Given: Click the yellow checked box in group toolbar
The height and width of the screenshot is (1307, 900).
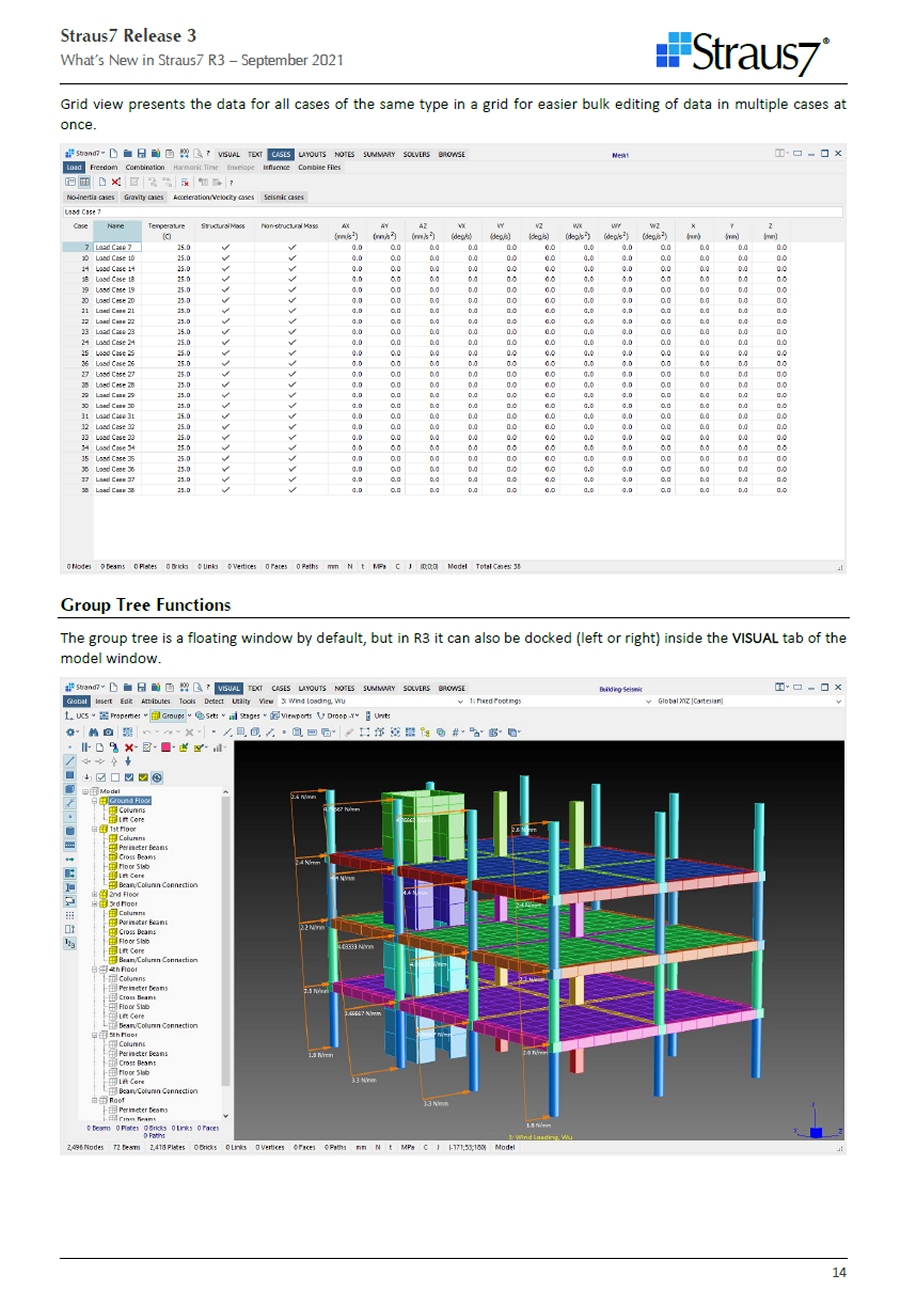Looking at the screenshot, I should (x=143, y=776).
